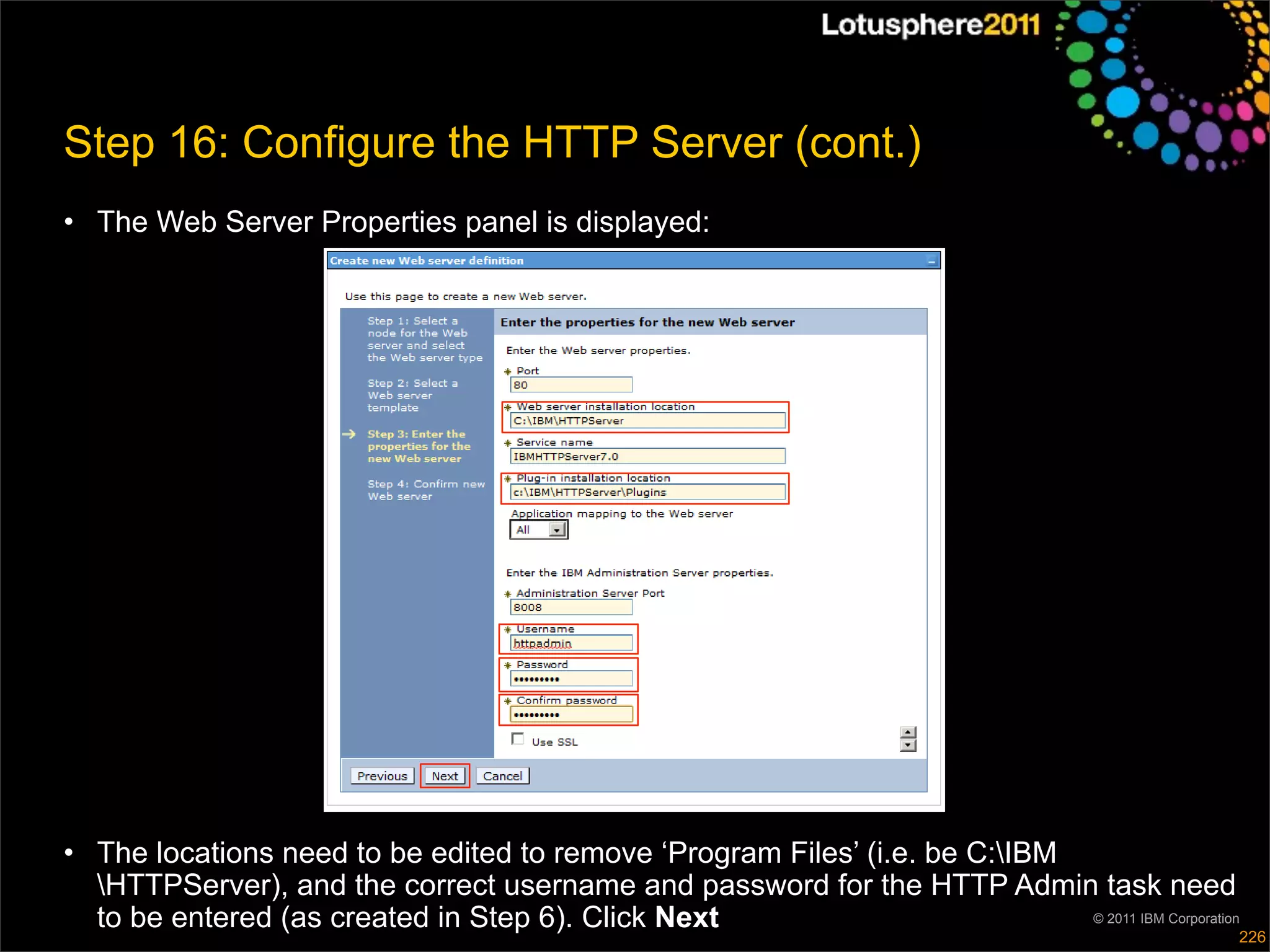Click the Previous button
Screen dimensions: 1270x952
382,776
